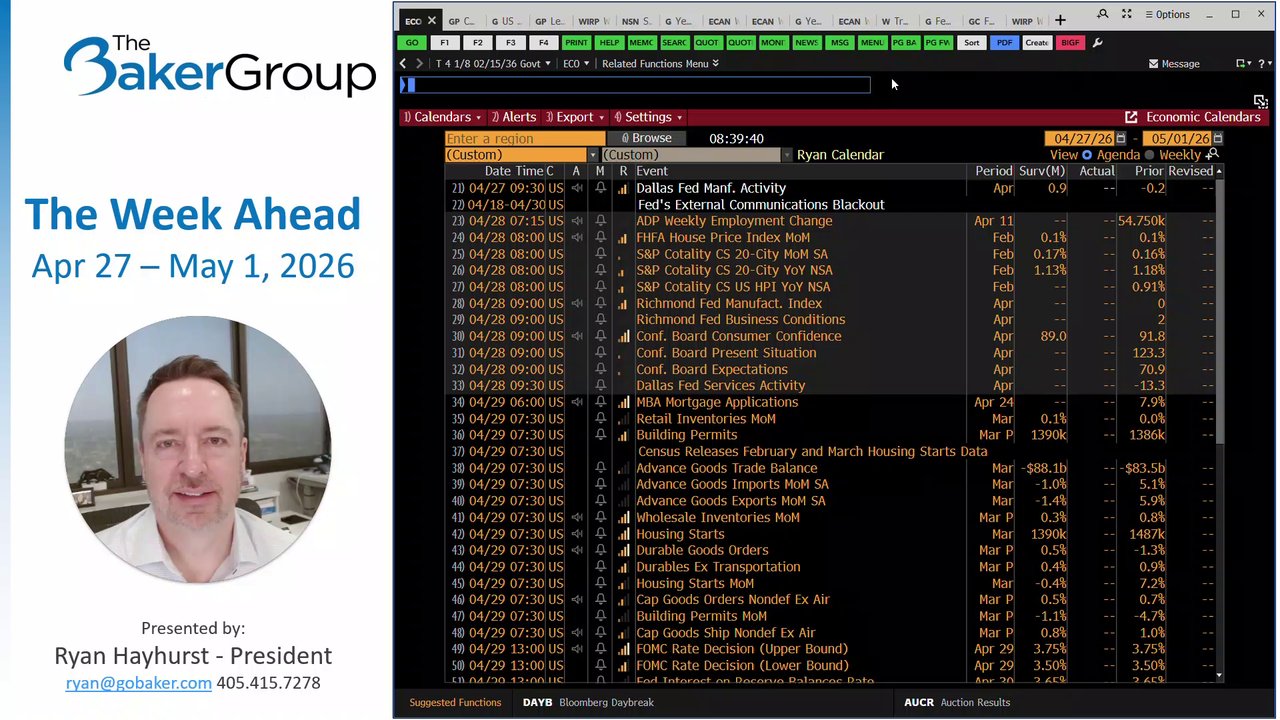The width and height of the screenshot is (1280, 720).
Task: Sort by the Event column header
Action: pos(652,171)
